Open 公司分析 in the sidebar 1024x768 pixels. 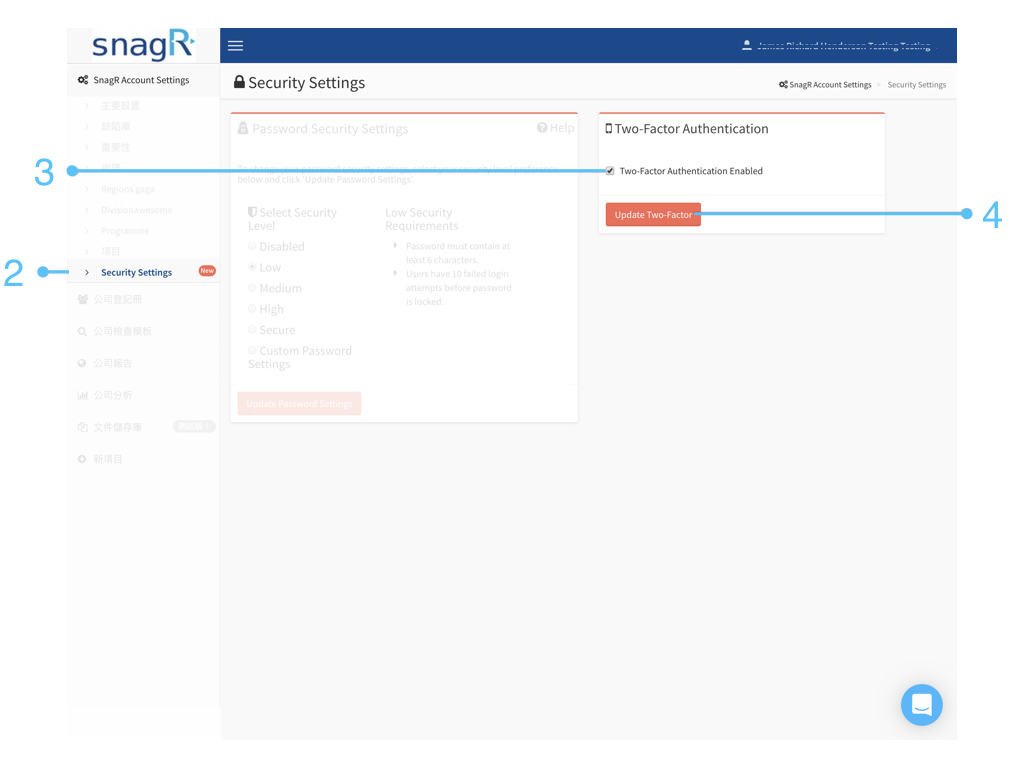113,395
